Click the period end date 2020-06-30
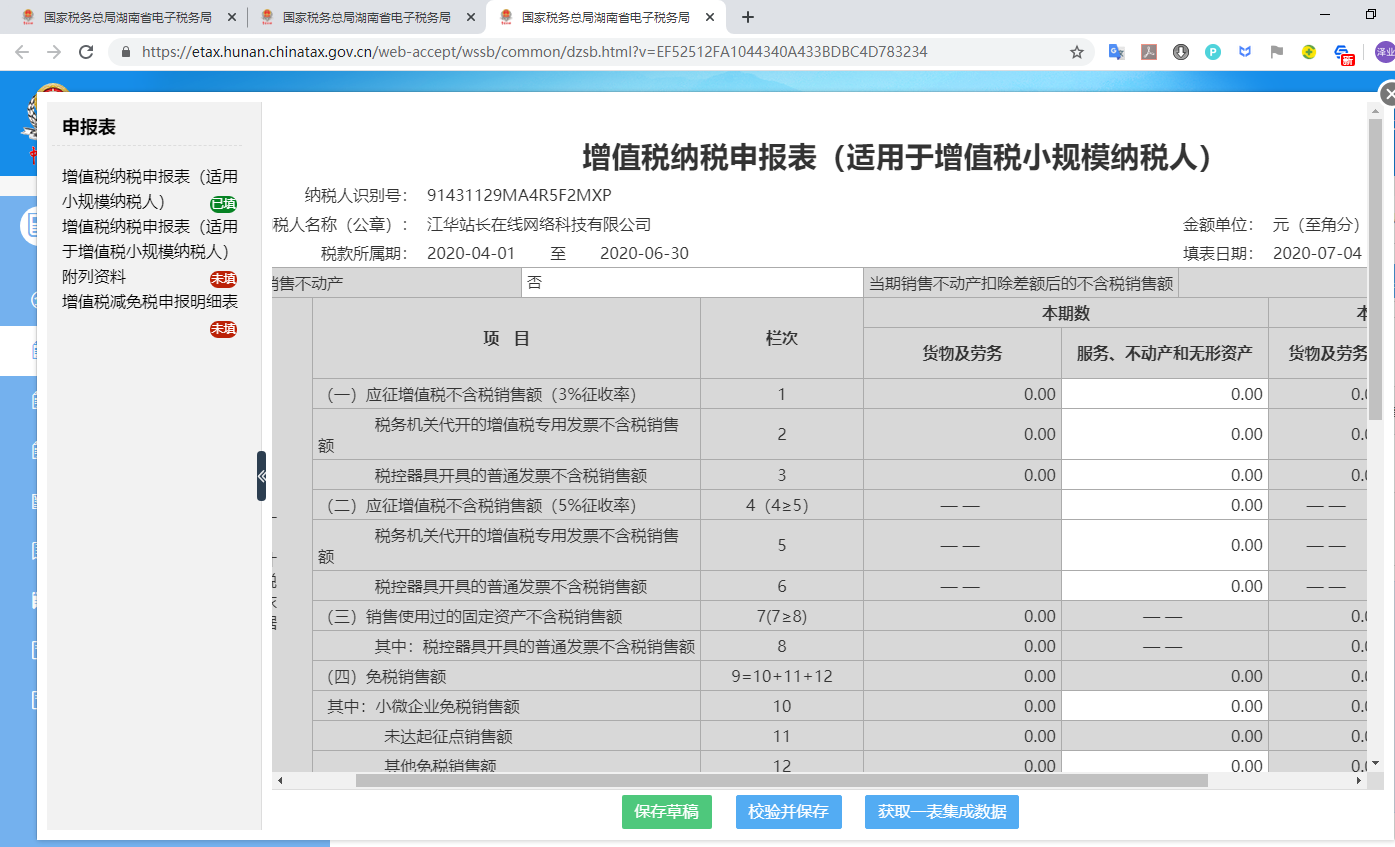Viewport: 1395px width, 847px height. 644,253
